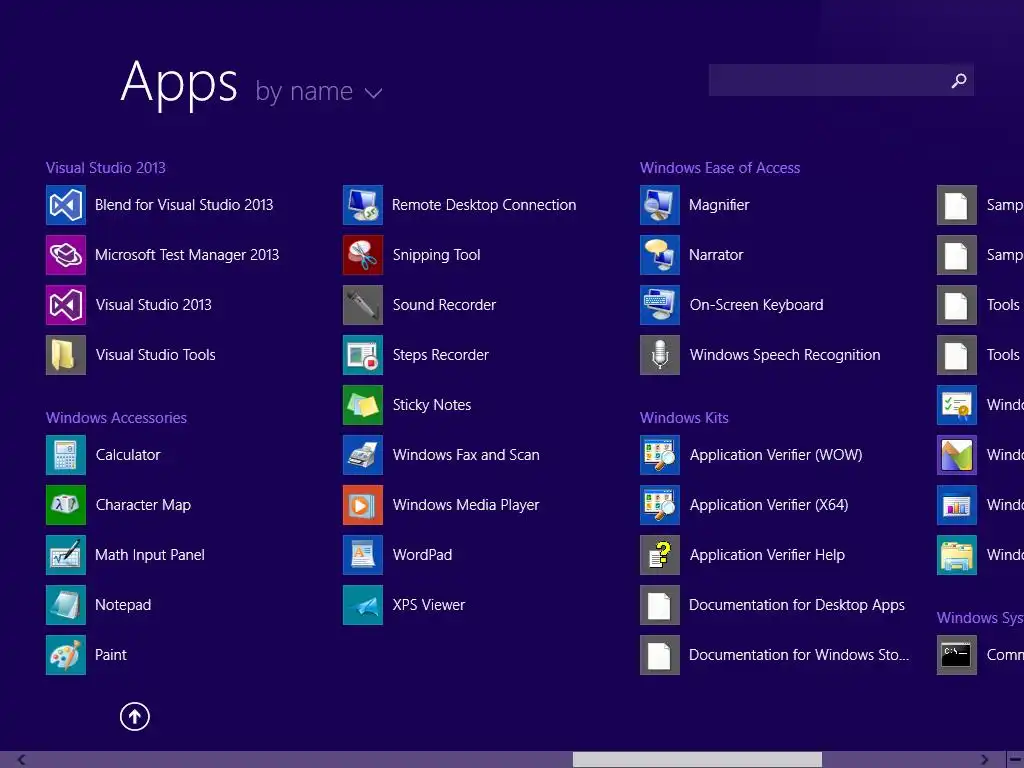This screenshot has height=768, width=1024.
Task: Click the 'Microsoft Test Manager 2013' text
Action: coord(187,255)
